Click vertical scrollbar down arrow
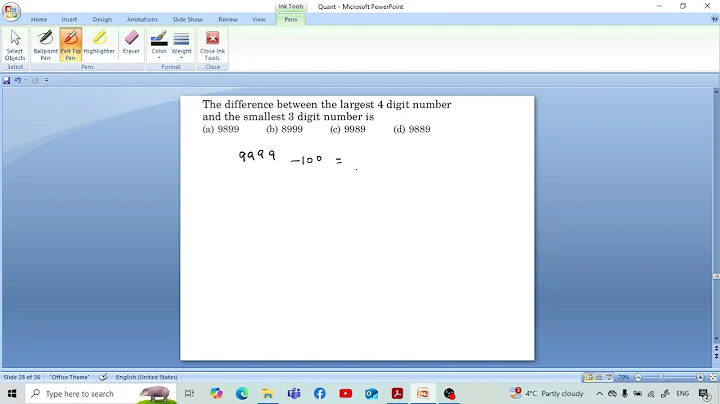 pos(716,339)
